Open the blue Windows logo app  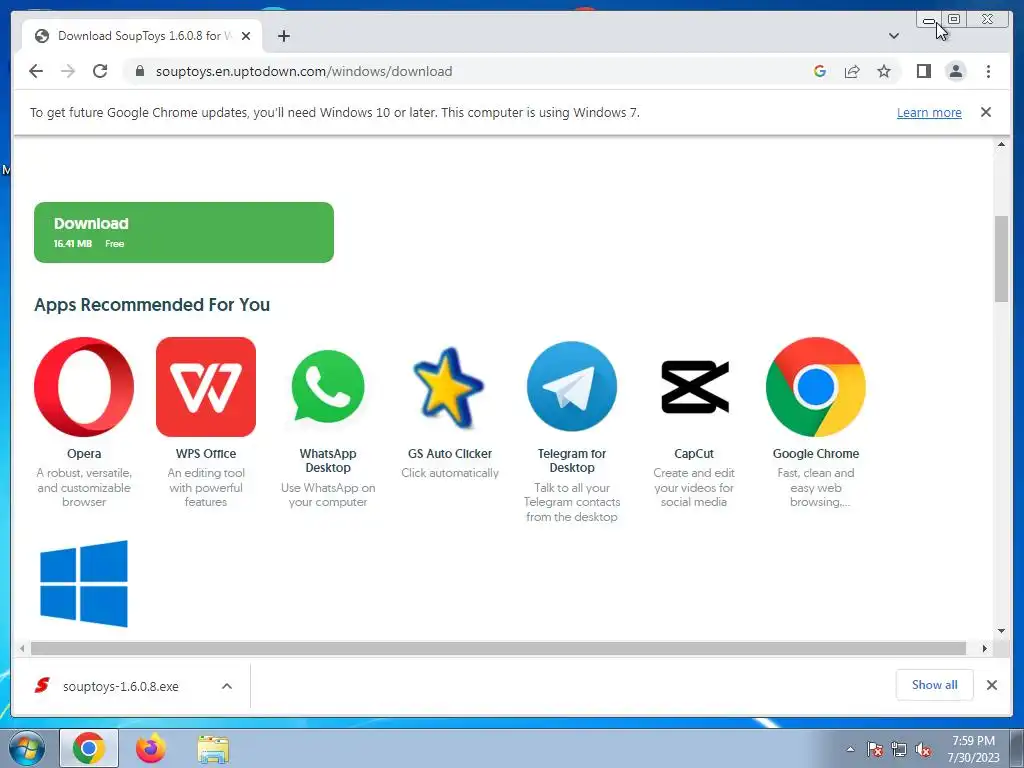pyautogui.click(x=84, y=583)
